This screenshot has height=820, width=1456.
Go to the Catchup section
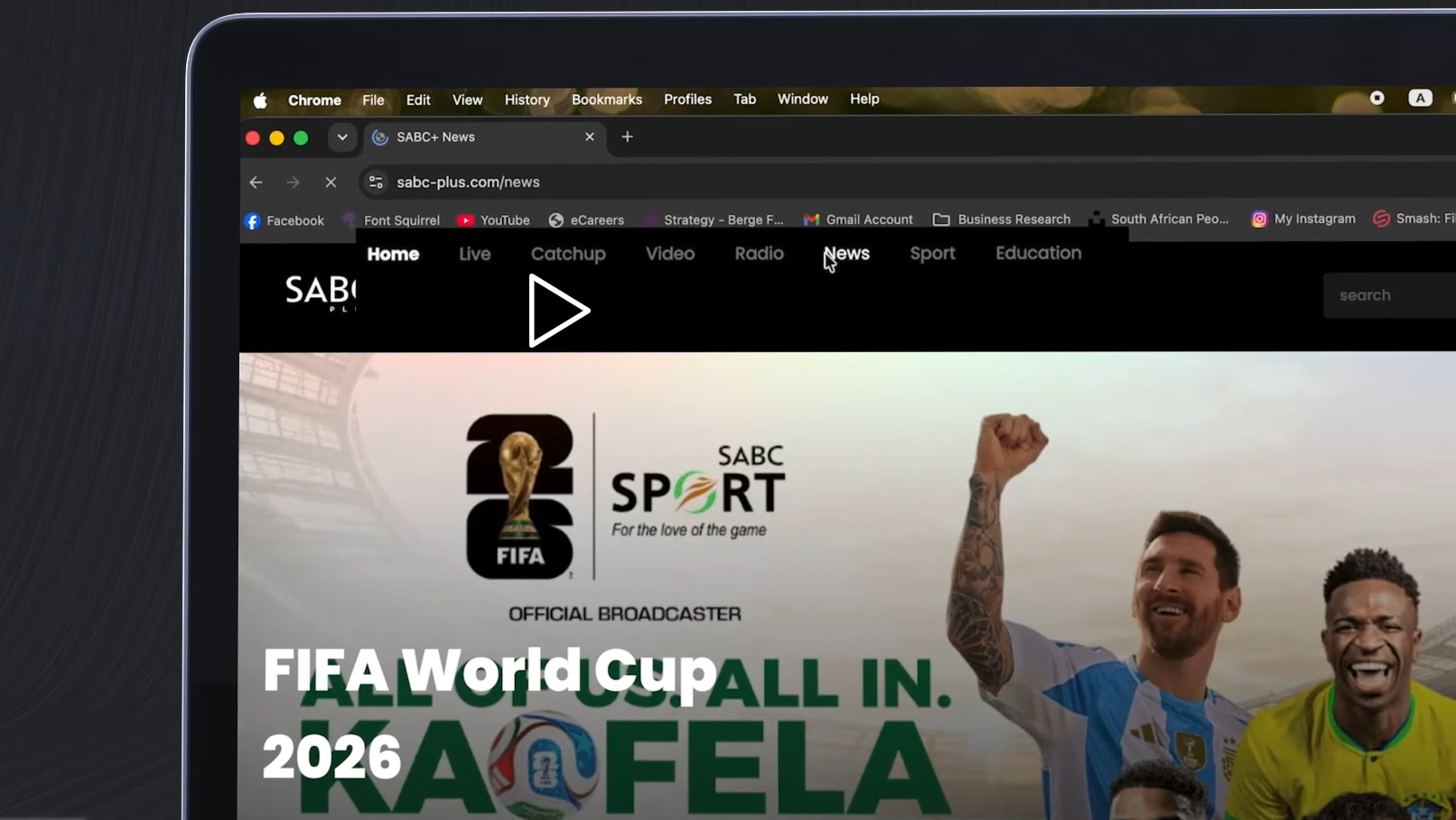[568, 254]
